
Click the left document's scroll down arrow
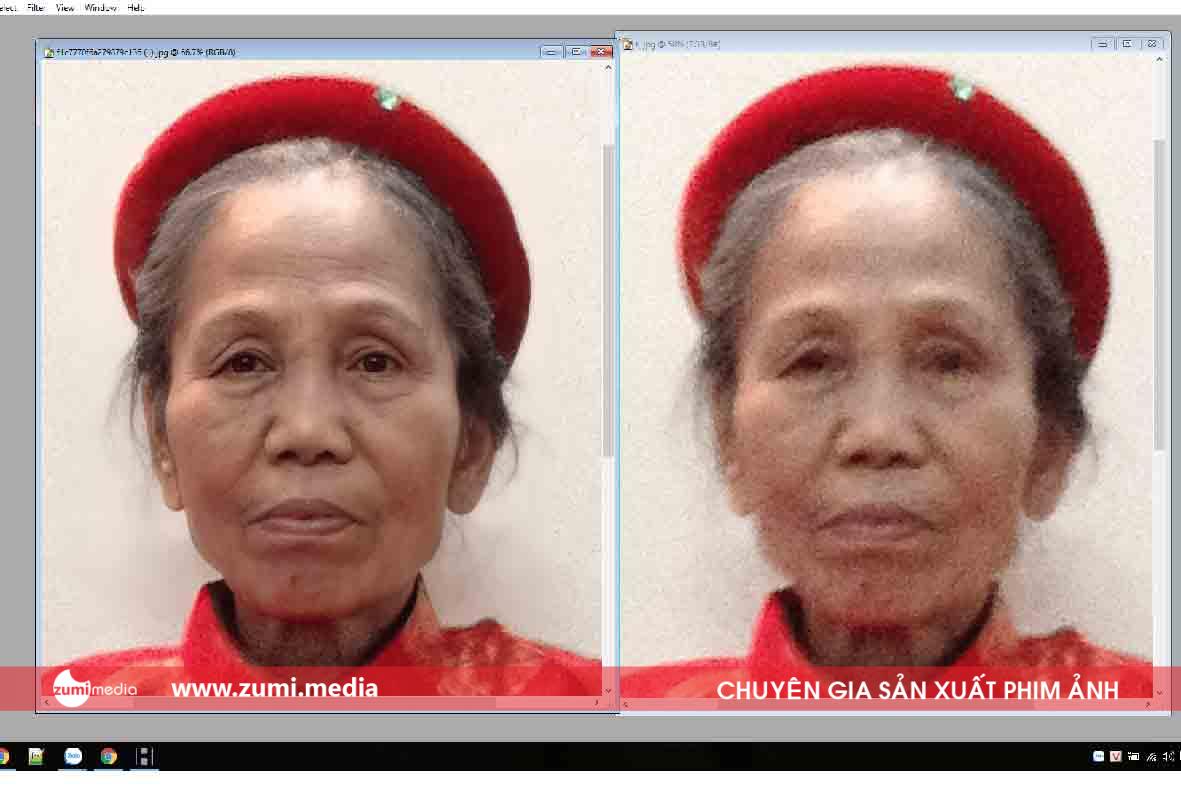[x=608, y=690]
